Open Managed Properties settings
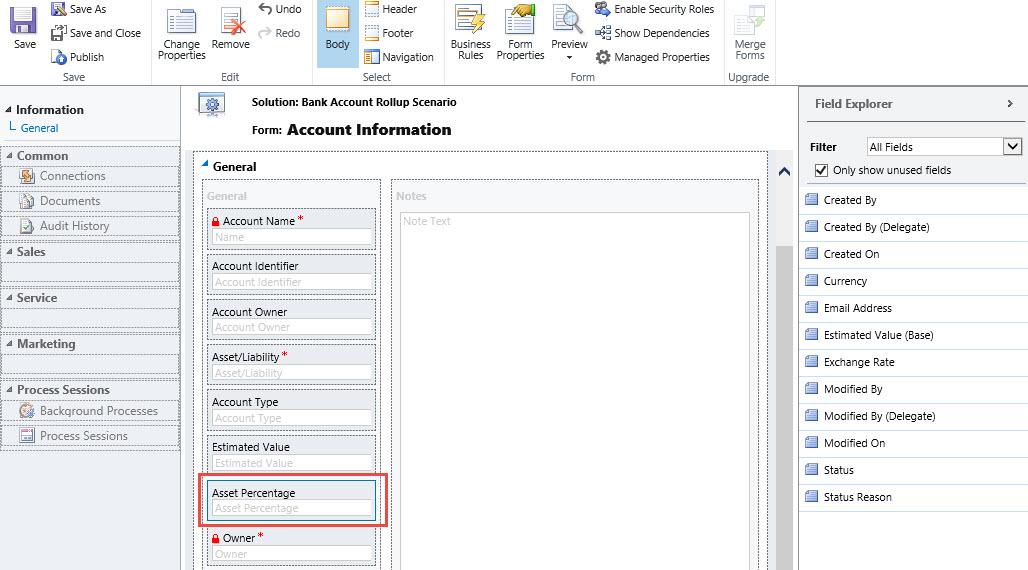 (653, 57)
